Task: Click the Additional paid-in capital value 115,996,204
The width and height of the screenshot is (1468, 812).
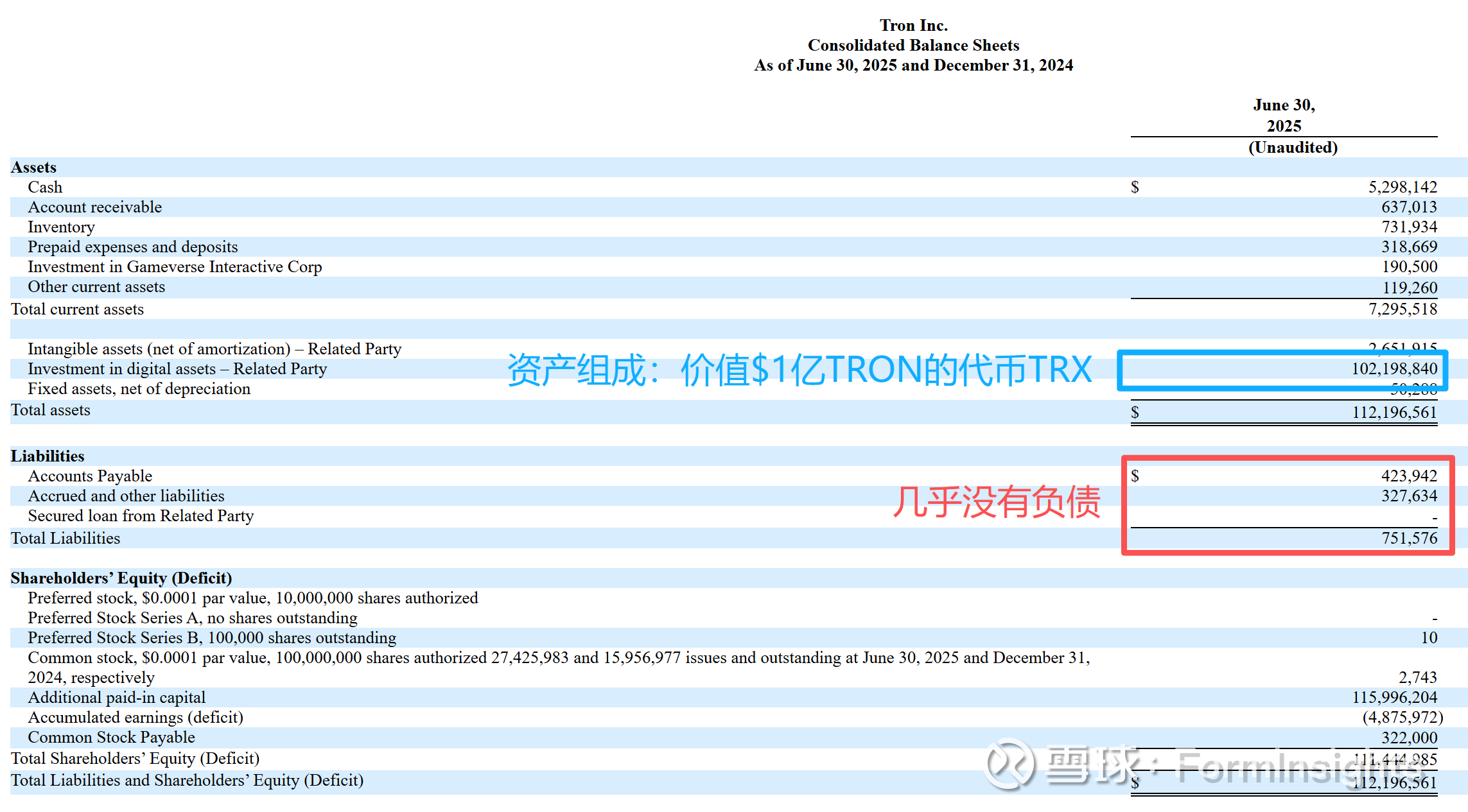Action: [1394, 698]
